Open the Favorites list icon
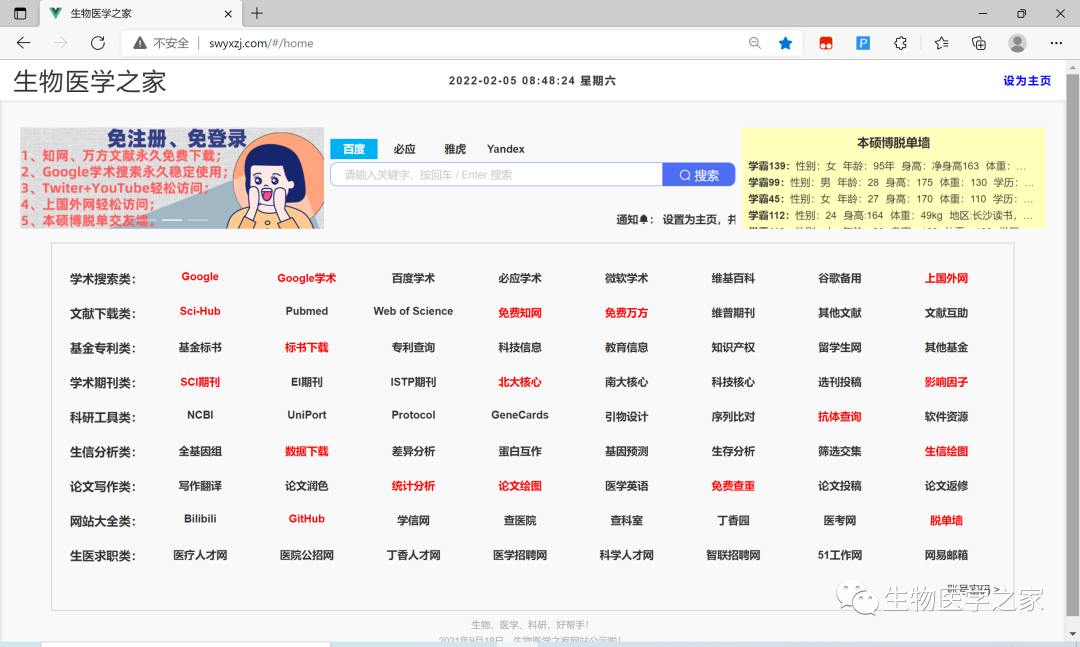Image resolution: width=1080 pixels, height=647 pixels. pos(942,43)
